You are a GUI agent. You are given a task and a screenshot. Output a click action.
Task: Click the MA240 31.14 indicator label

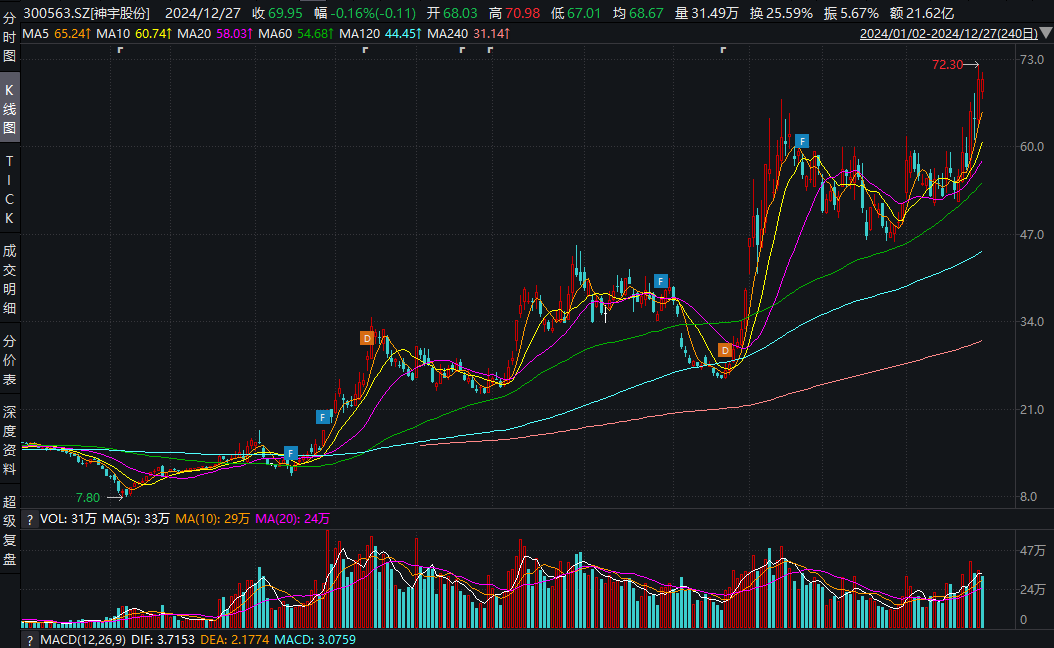coord(469,34)
